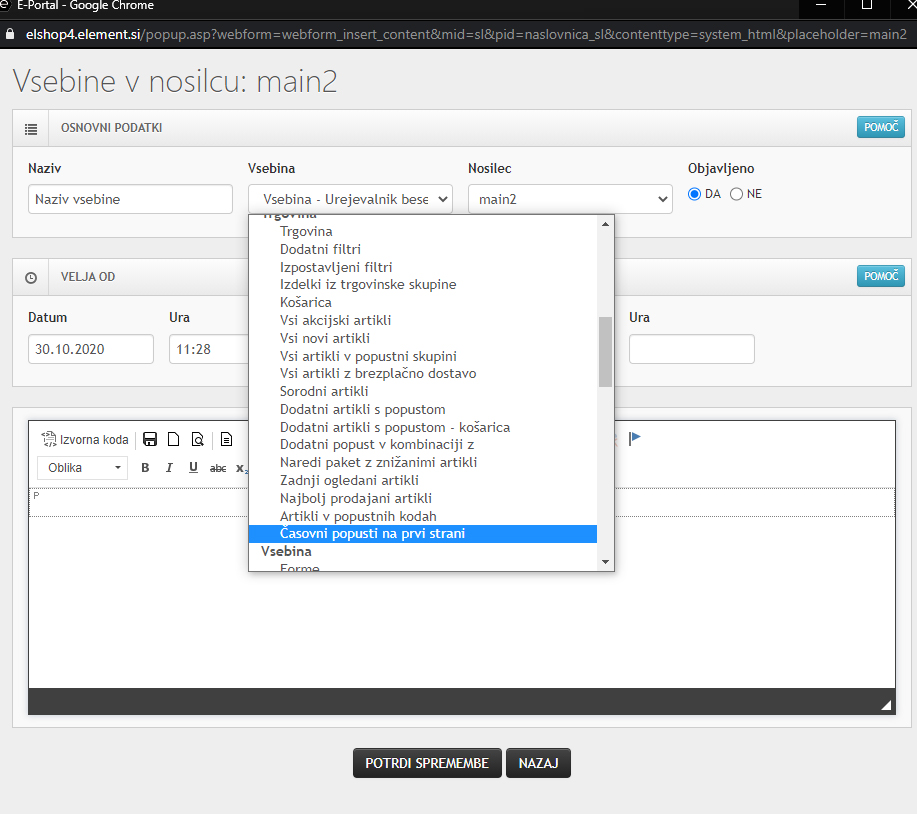Click the browser address bar URL
Image resolution: width=917 pixels, height=814 pixels.
pos(466,35)
